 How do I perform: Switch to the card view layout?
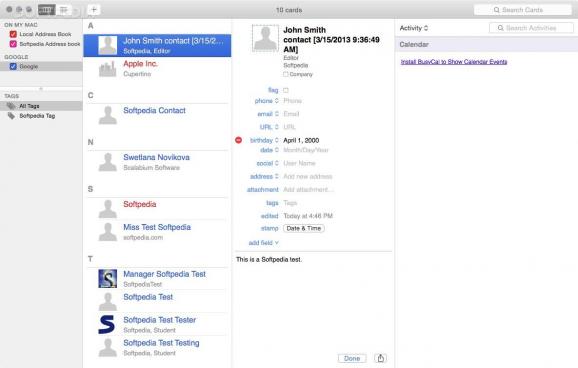click(x=47, y=10)
